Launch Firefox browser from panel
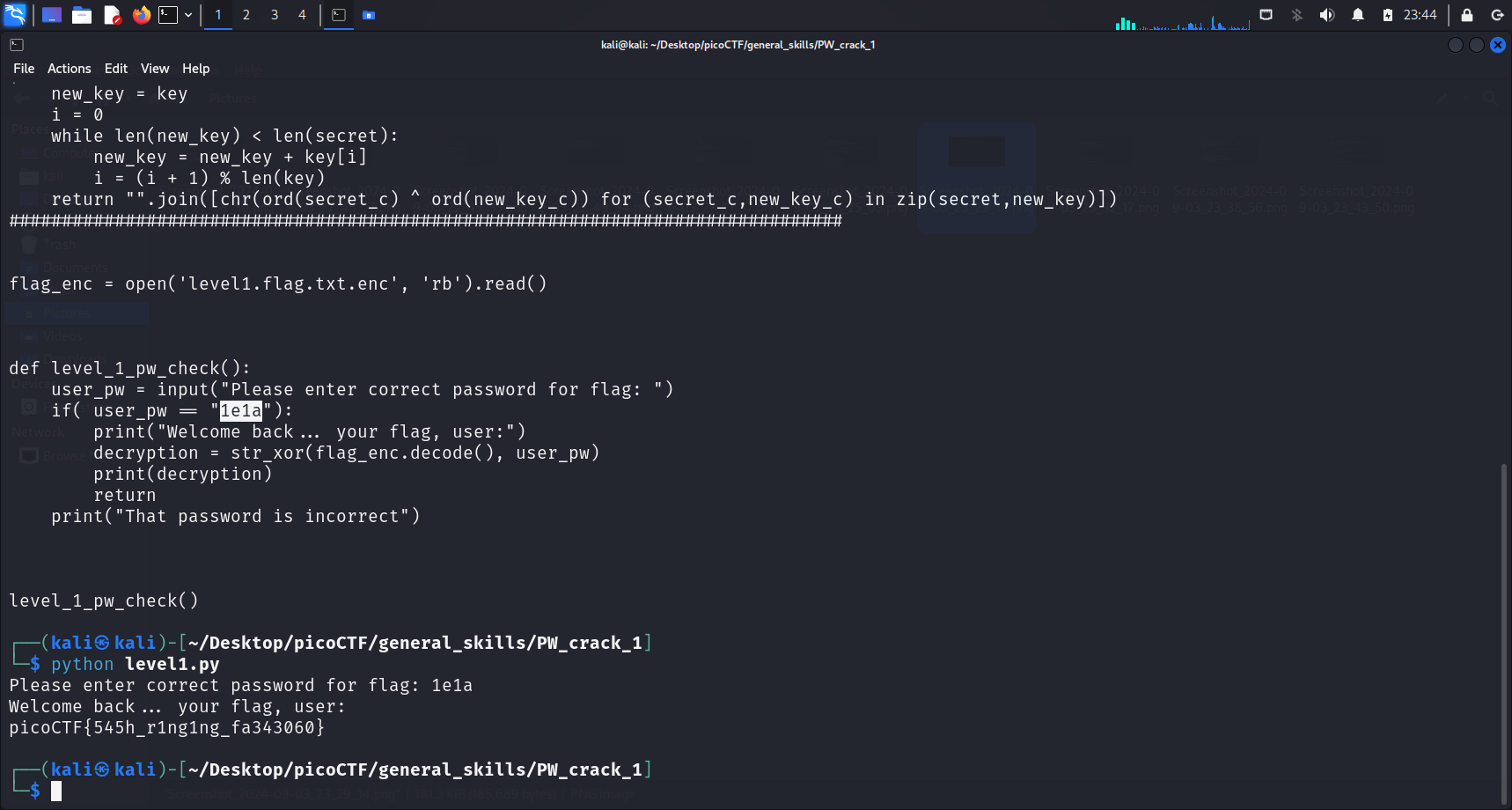Screen dimensions: 1512x810 pos(141,15)
